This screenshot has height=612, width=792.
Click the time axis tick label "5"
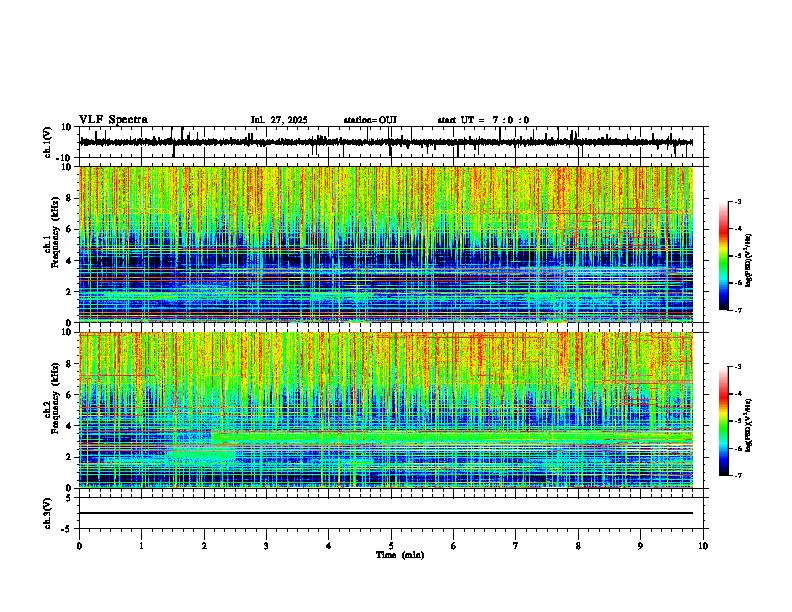point(391,546)
